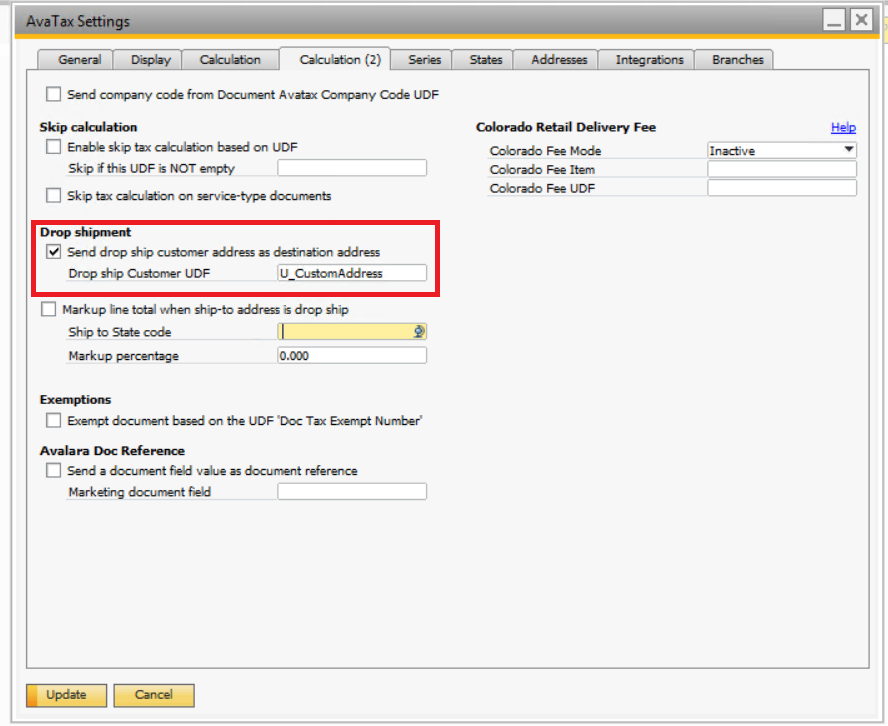Enable Send company code from Document UDF checkbox
This screenshot has height=726, width=888.
coord(53,94)
